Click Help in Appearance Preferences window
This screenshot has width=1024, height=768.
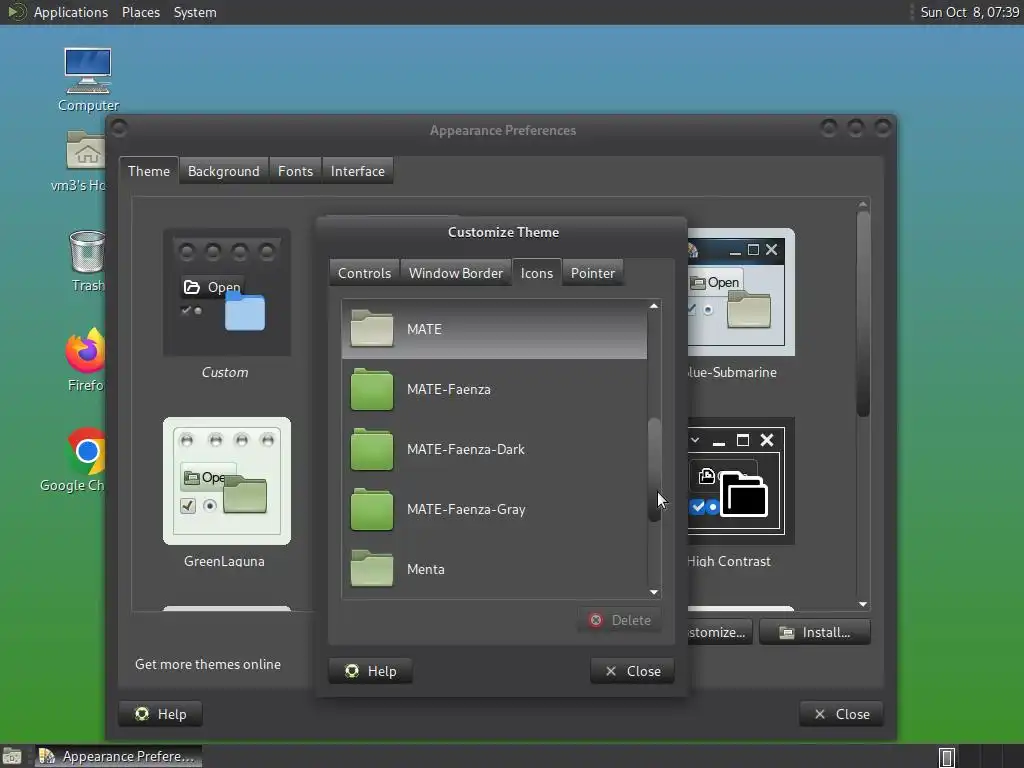[x=160, y=714]
